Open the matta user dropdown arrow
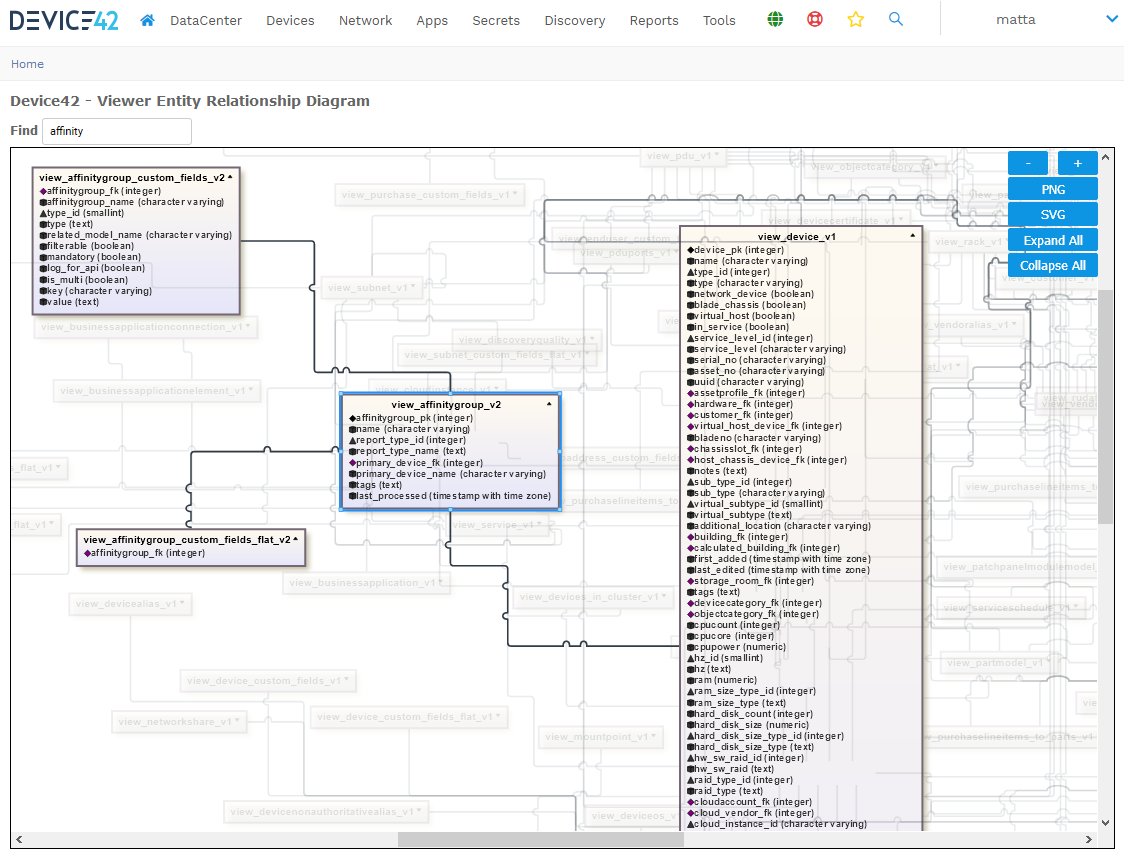This screenshot has height=859, width=1124. pos(1113,19)
